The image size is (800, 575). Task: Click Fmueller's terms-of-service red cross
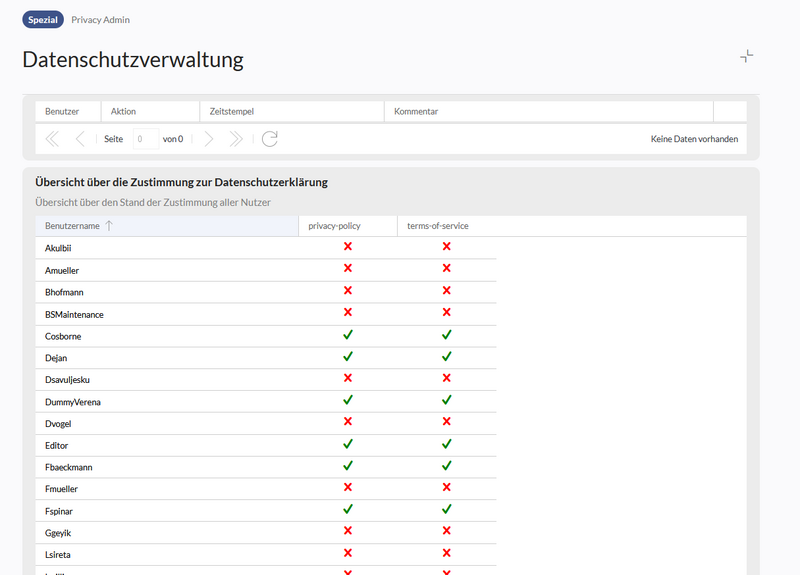446,488
